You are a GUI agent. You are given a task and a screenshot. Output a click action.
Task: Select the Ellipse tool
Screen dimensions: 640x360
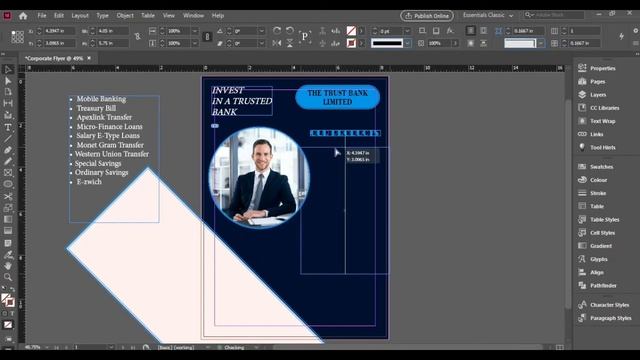coord(8,184)
